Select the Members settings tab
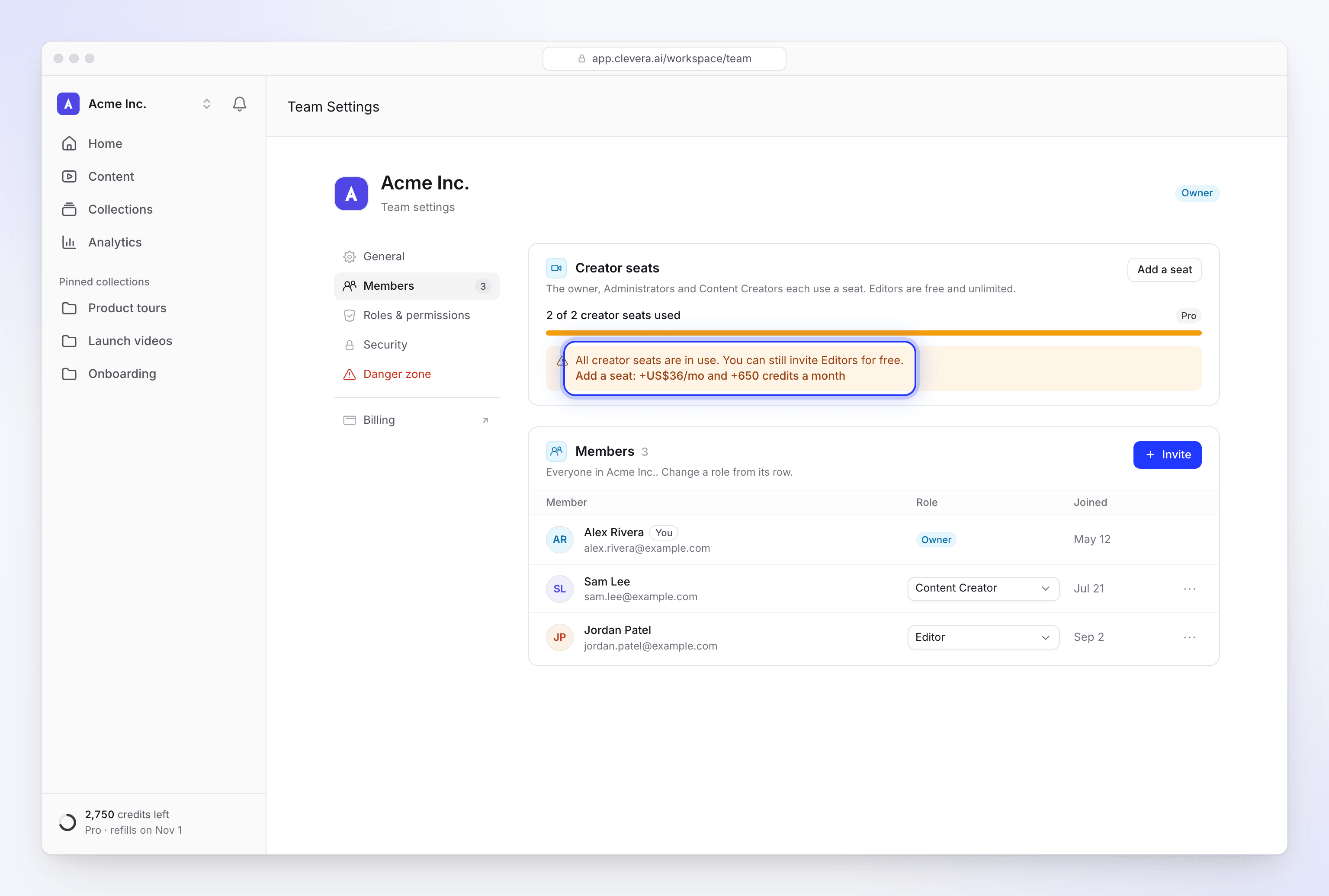This screenshot has width=1329, height=896. [x=417, y=286]
